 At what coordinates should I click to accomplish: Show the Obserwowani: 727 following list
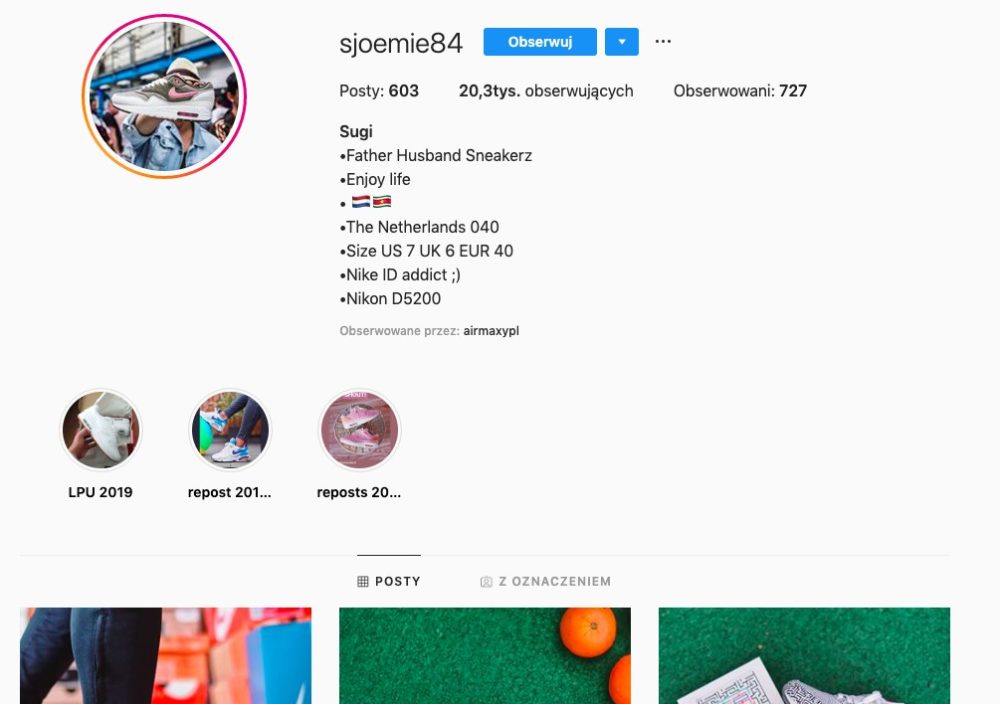click(x=740, y=91)
